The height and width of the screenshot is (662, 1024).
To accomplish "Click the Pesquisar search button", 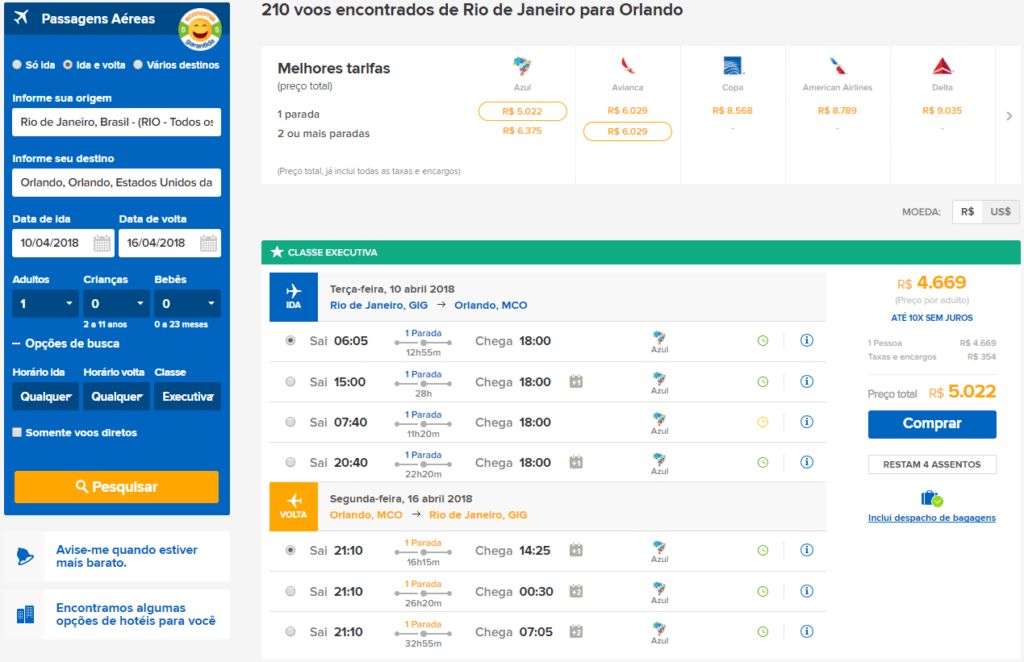I will [x=116, y=487].
